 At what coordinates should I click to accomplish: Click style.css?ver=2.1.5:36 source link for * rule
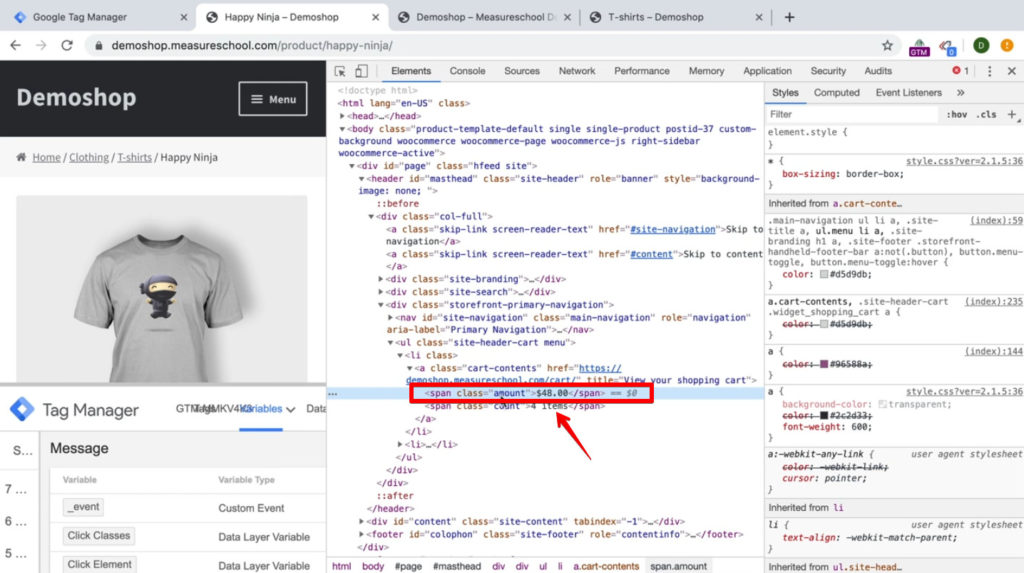964,161
